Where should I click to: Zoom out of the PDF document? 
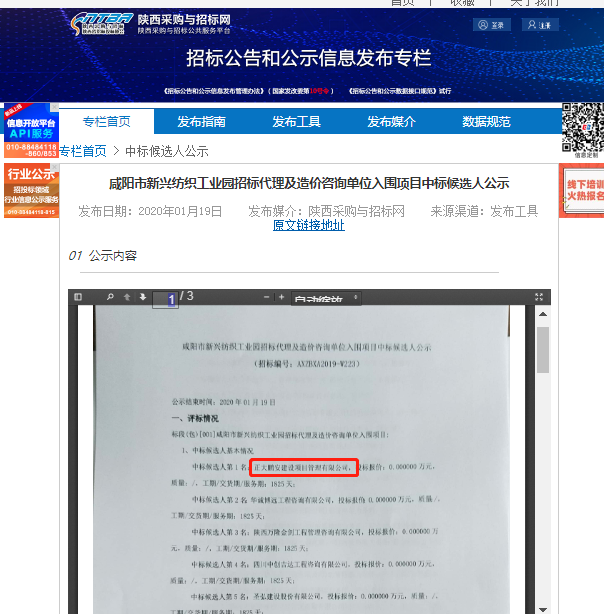268,298
